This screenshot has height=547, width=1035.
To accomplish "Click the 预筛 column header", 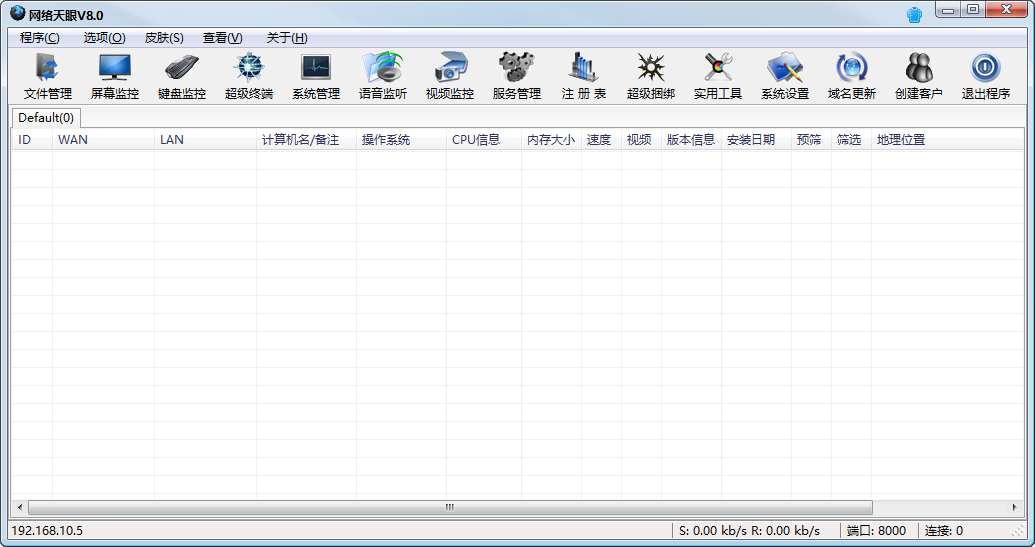I will coord(811,140).
